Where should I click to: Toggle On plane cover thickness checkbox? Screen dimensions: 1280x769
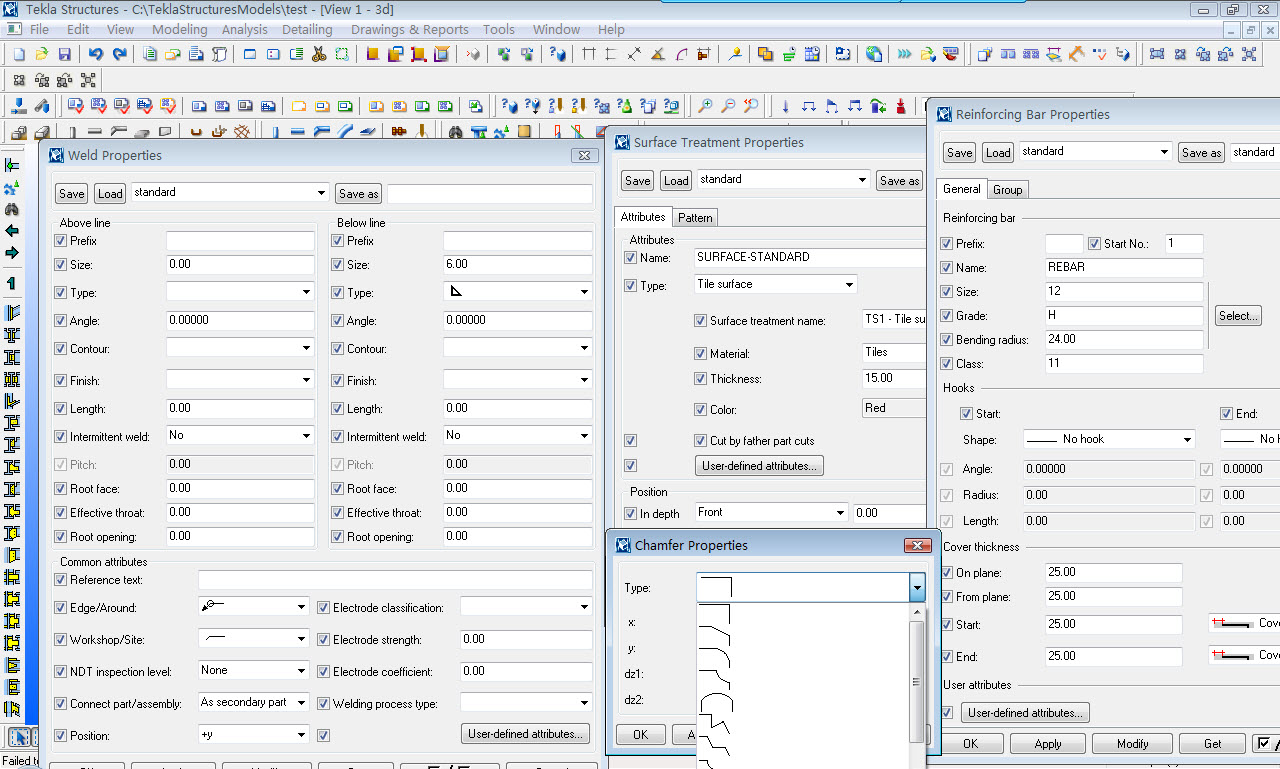pyautogui.click(x=948, y=573)
